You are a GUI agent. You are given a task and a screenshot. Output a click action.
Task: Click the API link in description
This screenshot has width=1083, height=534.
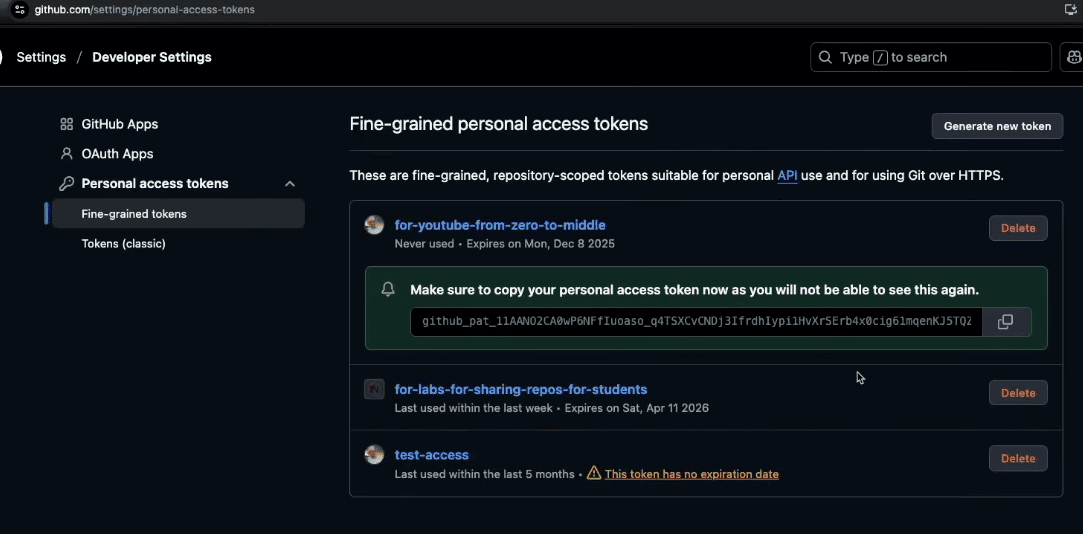pos(787,176)
